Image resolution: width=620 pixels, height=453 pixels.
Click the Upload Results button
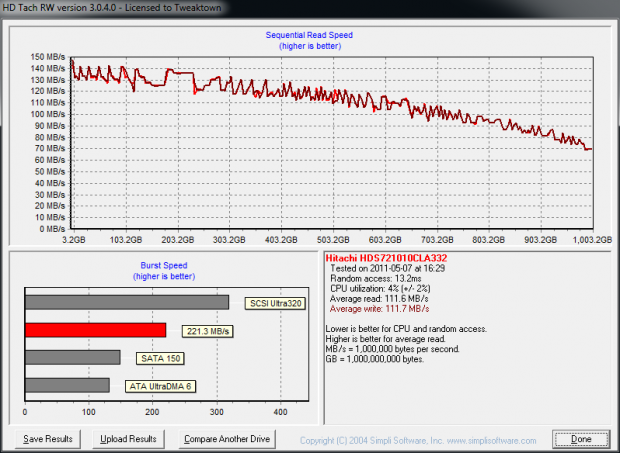(x=128, y=439)
